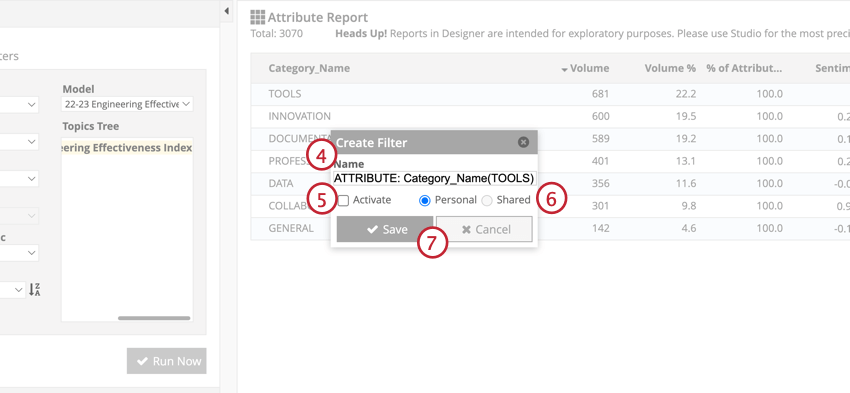850x393 pixels.
Task: Click the Volume sort arrow
Action: click(x=564, y=70)
